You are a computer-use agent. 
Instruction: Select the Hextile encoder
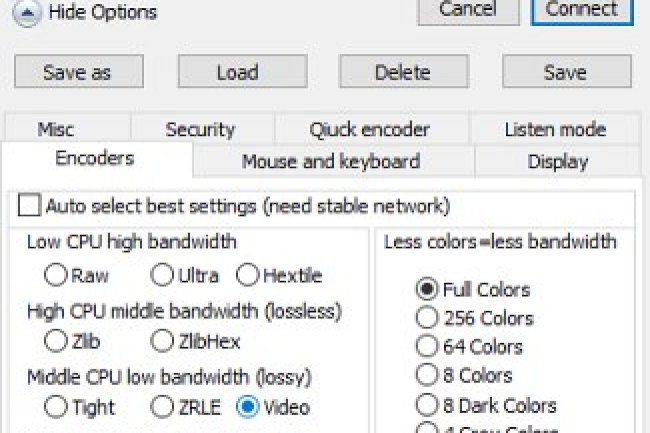click(x=247, y=274)
